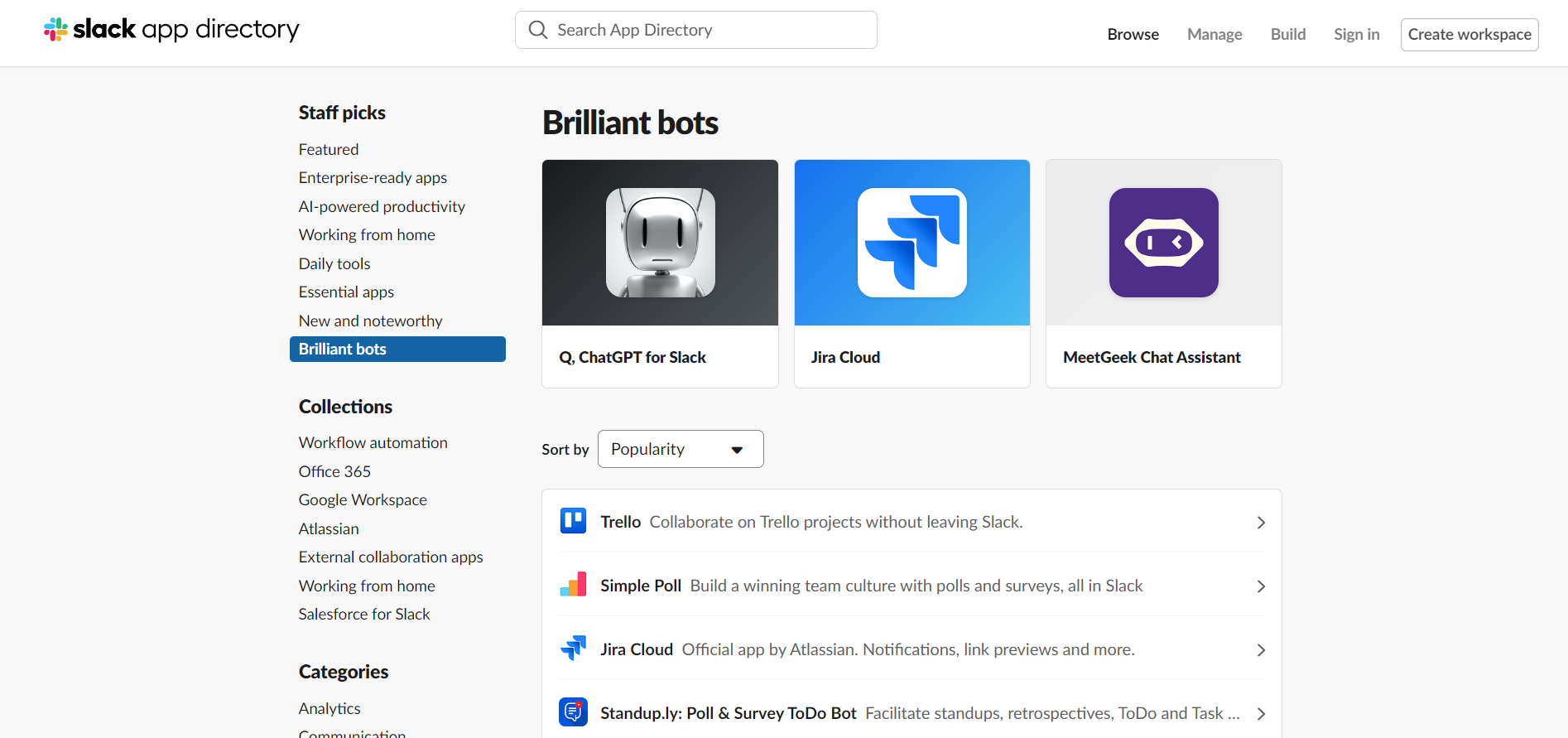The height and width of the screenshot is (738, 1568).
Task: Open the Workflow automation collection
Action: pyautogui.click(x=373, y=442)
